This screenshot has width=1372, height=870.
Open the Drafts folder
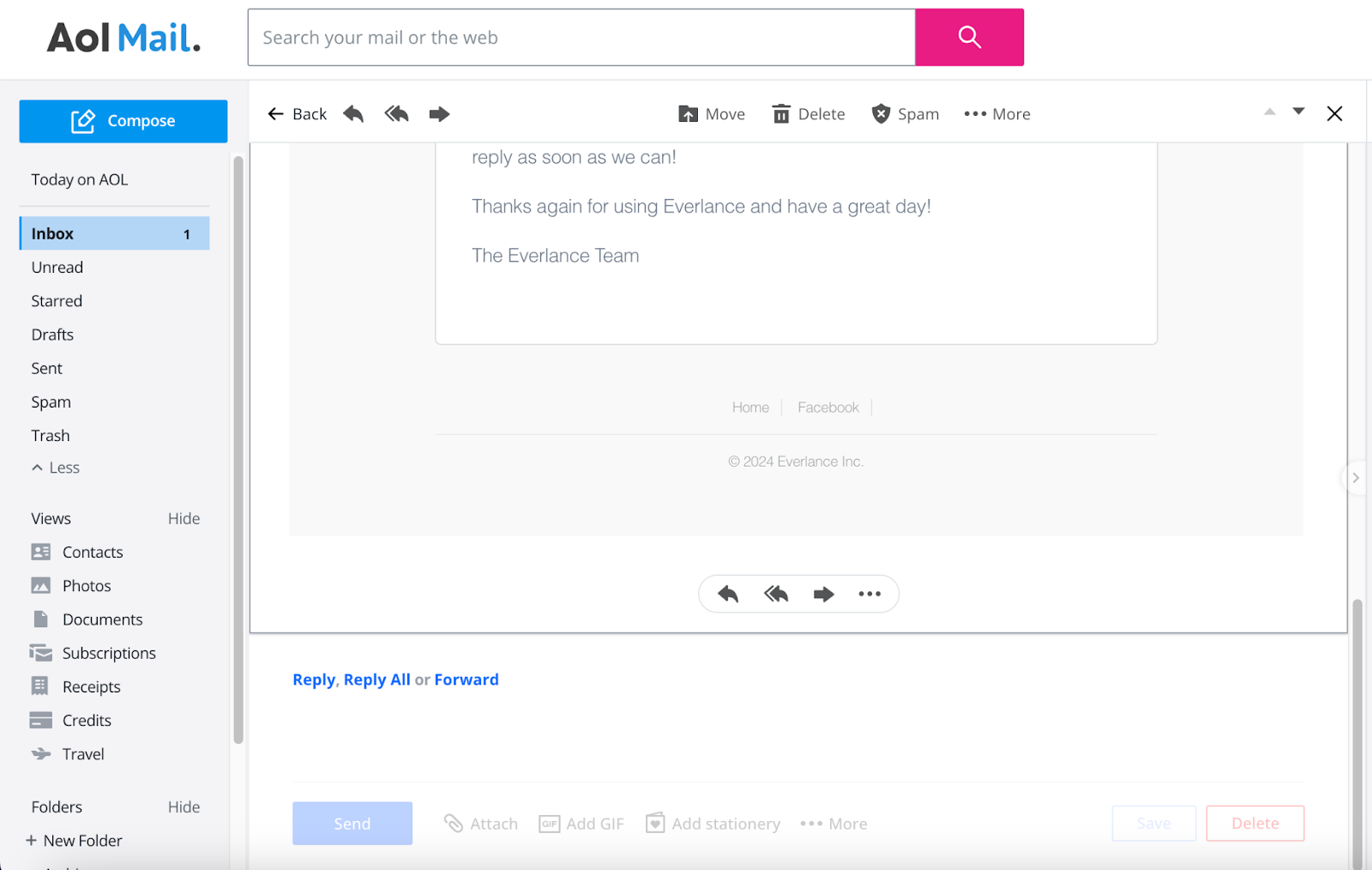(x=52, y=335)
